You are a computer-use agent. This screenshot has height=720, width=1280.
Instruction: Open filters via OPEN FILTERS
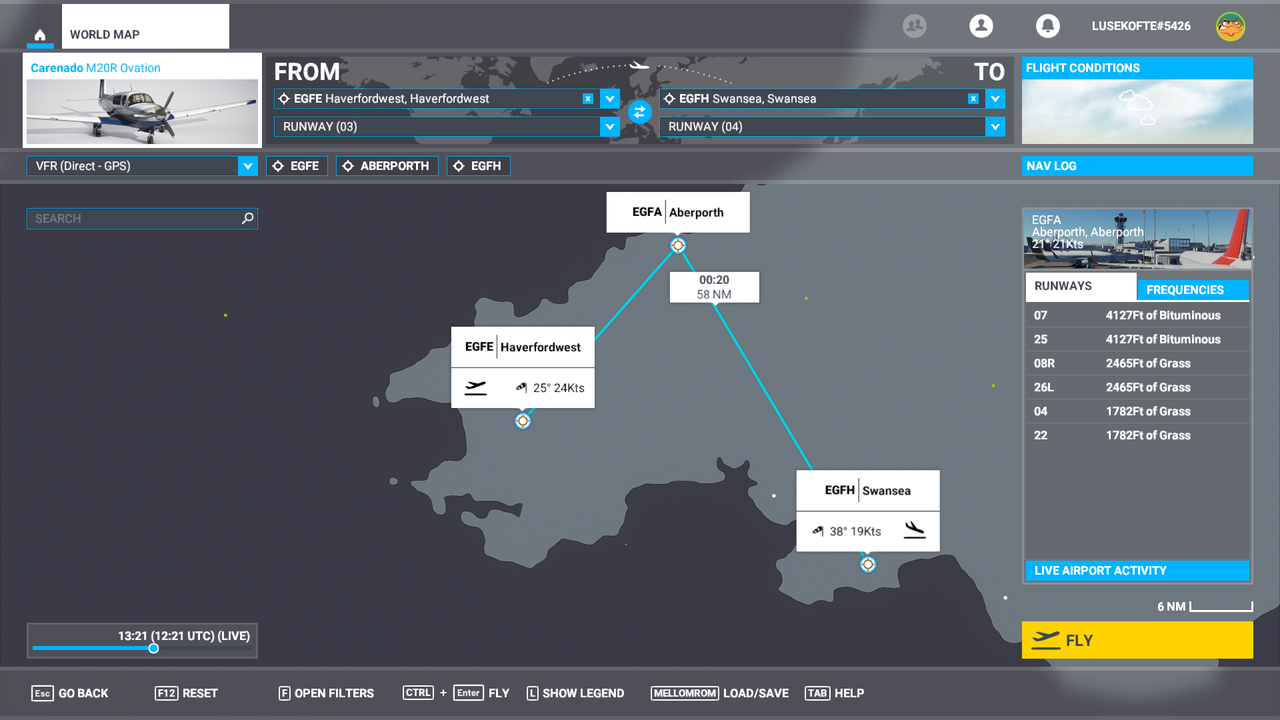(326, 693)
